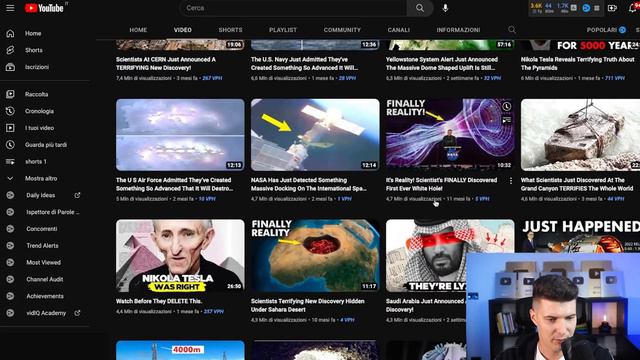Open the 4000m tower thumbnail
Viewport: 640px width, 360px height.
pyautogui.click(x=180, y=350)
